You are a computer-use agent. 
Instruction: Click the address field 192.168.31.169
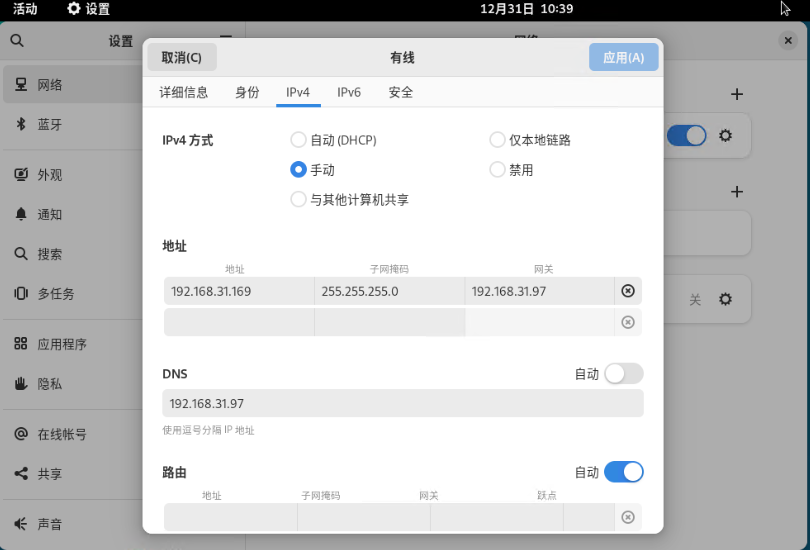(x=239, y=291)
